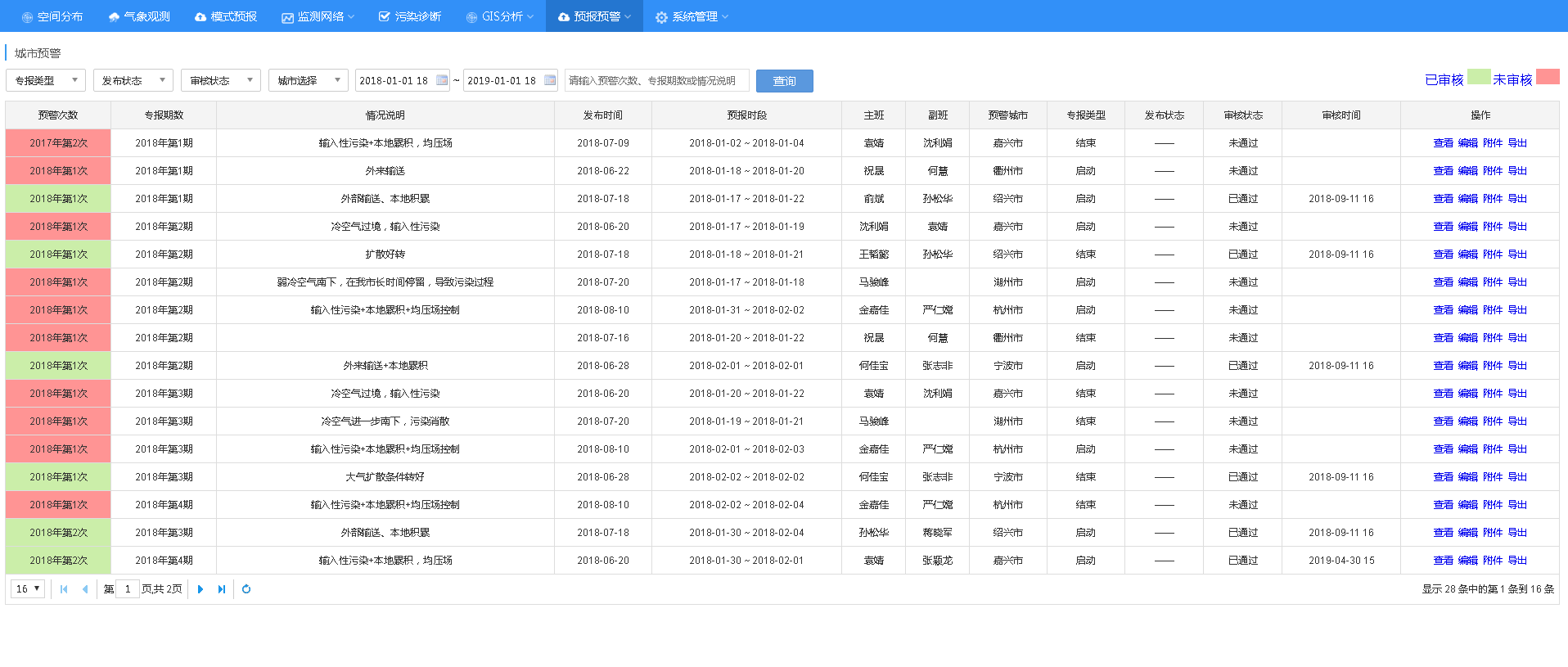This screenshot has width=1568, height=667.
Task: Open calendar for end date 2019-01-01
Action: (x=550, y=80)
